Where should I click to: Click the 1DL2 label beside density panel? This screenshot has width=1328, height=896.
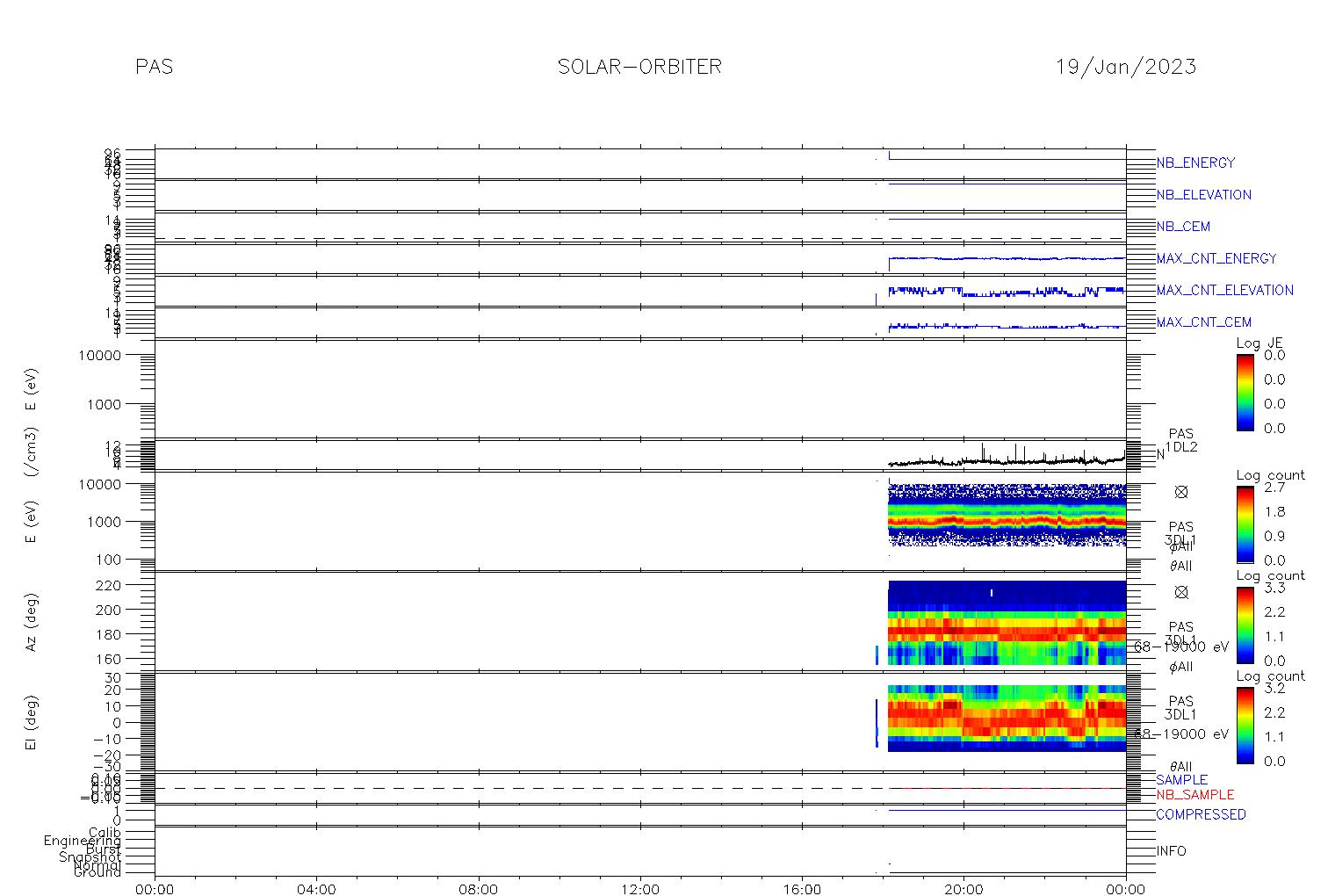point(1181,447)
